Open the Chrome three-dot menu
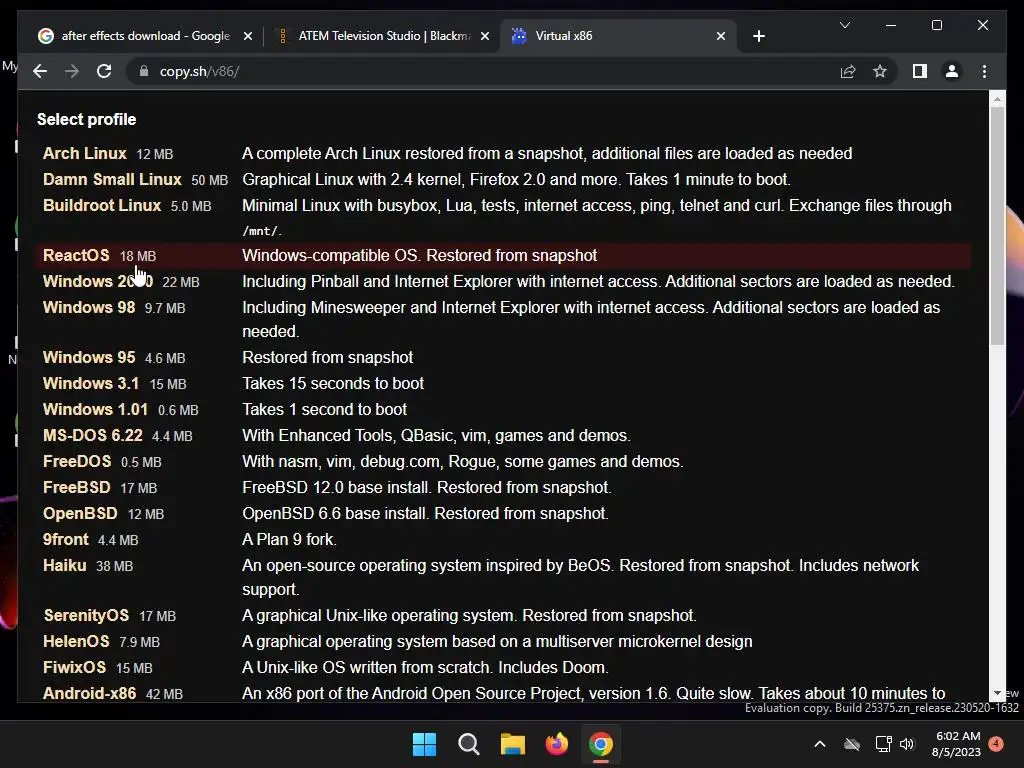The image size is (1024, 768). point(984,71)
